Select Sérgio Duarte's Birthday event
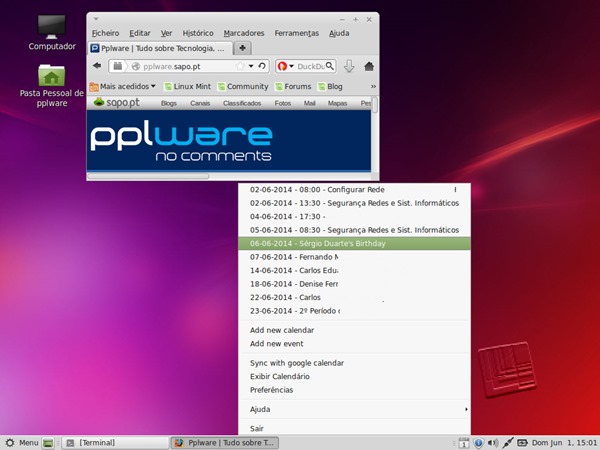Screen dimensions: 600x450 coord(354,243)
